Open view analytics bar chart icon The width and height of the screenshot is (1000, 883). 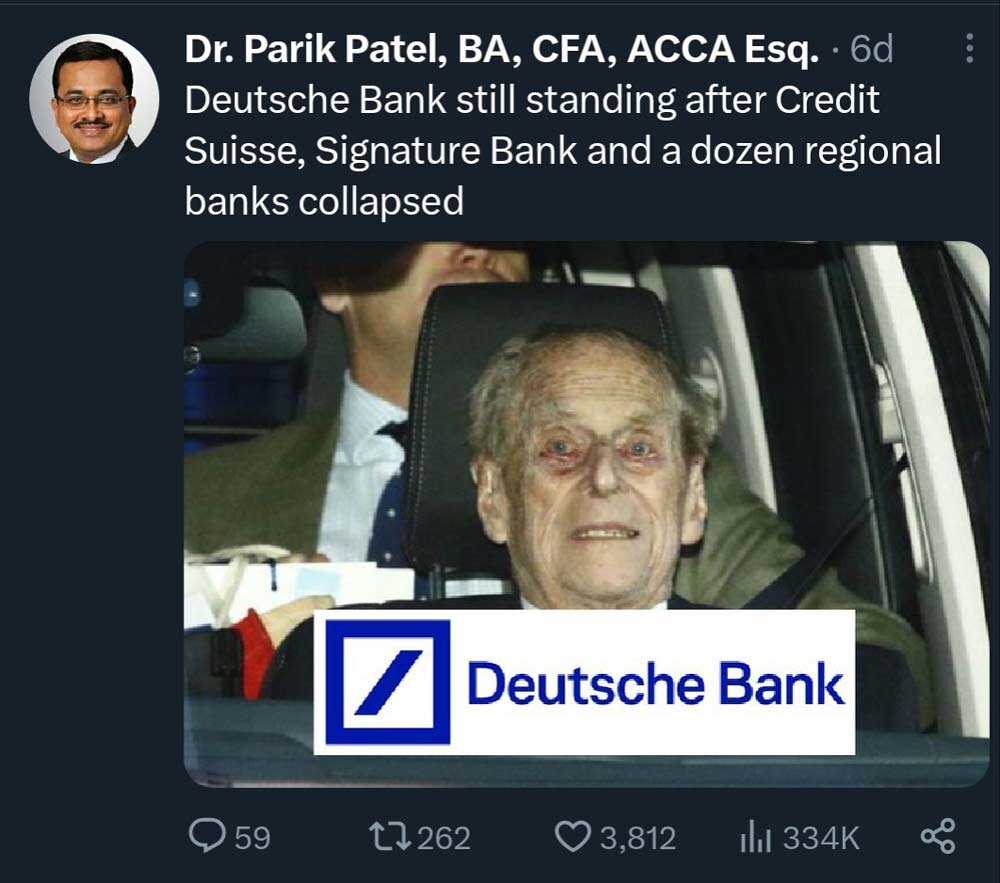pos(755,836)
